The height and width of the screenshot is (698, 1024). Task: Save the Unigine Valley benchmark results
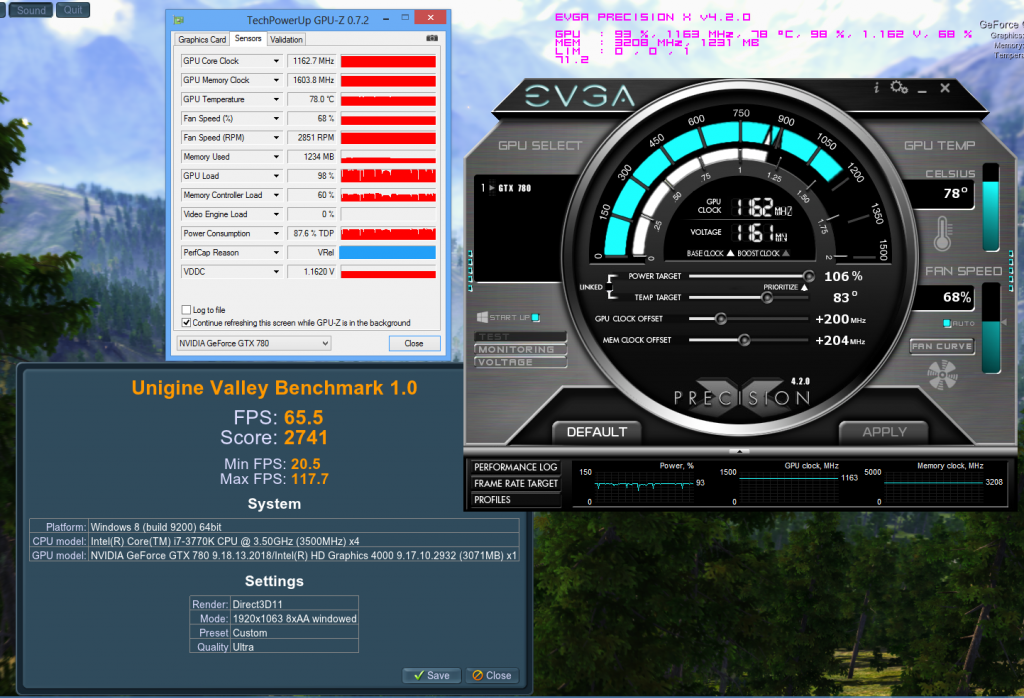(x=432, y=675)
